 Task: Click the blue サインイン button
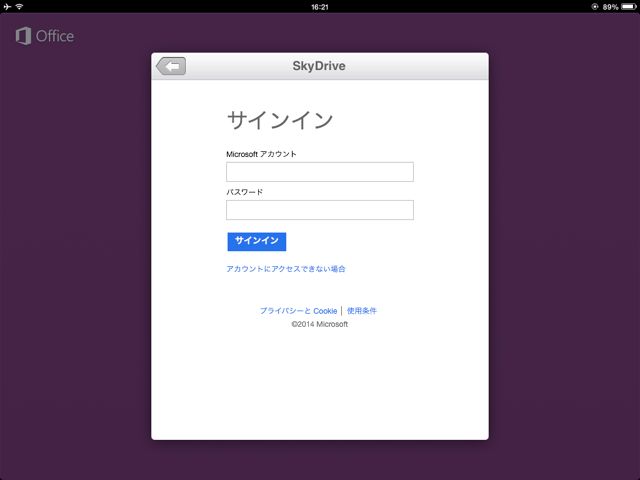click(x=257, y=242)
